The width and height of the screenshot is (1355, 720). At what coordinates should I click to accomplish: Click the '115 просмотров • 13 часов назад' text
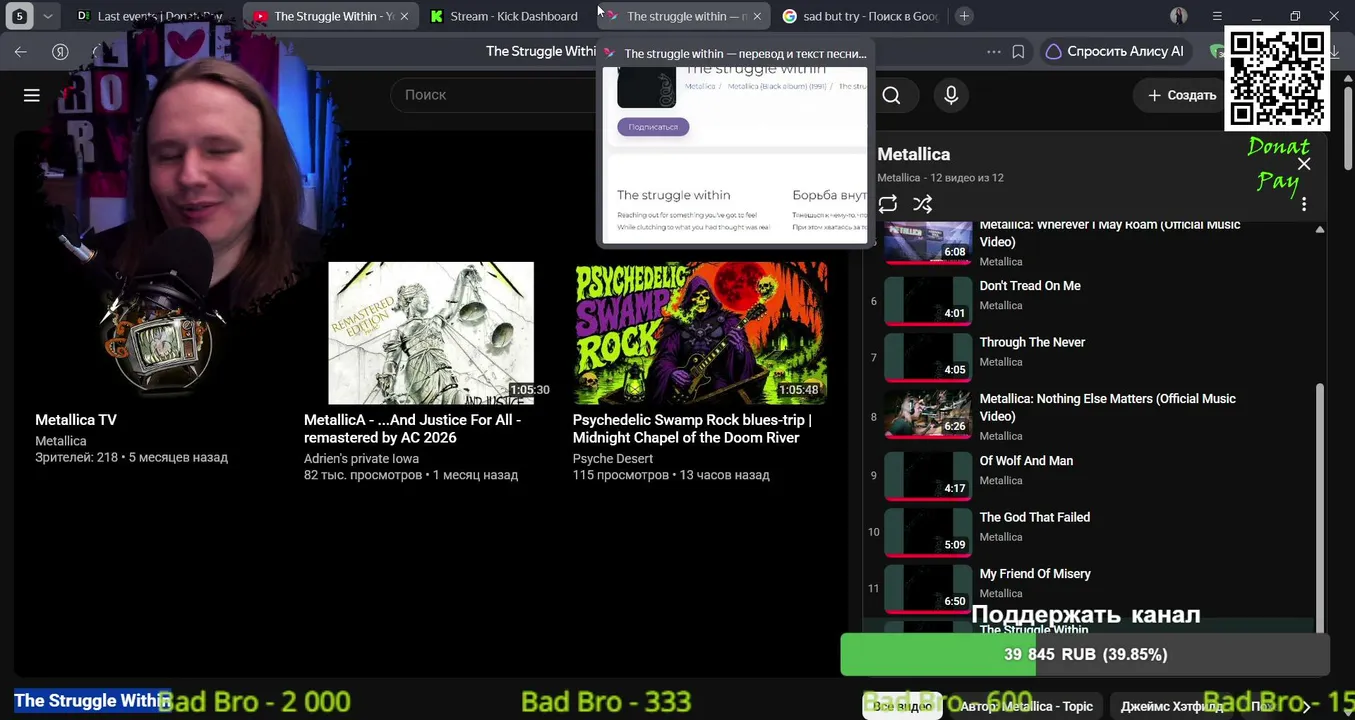pos(671,475)
